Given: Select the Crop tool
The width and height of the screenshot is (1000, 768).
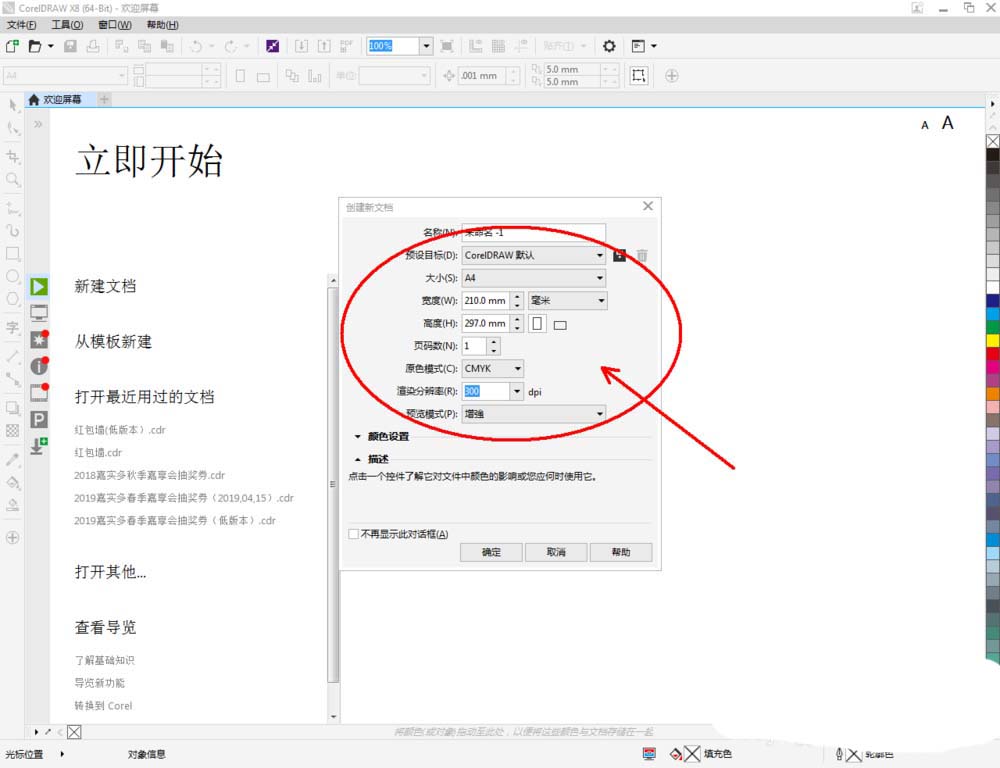Looking at the screenshot, I should coord(13,156).
